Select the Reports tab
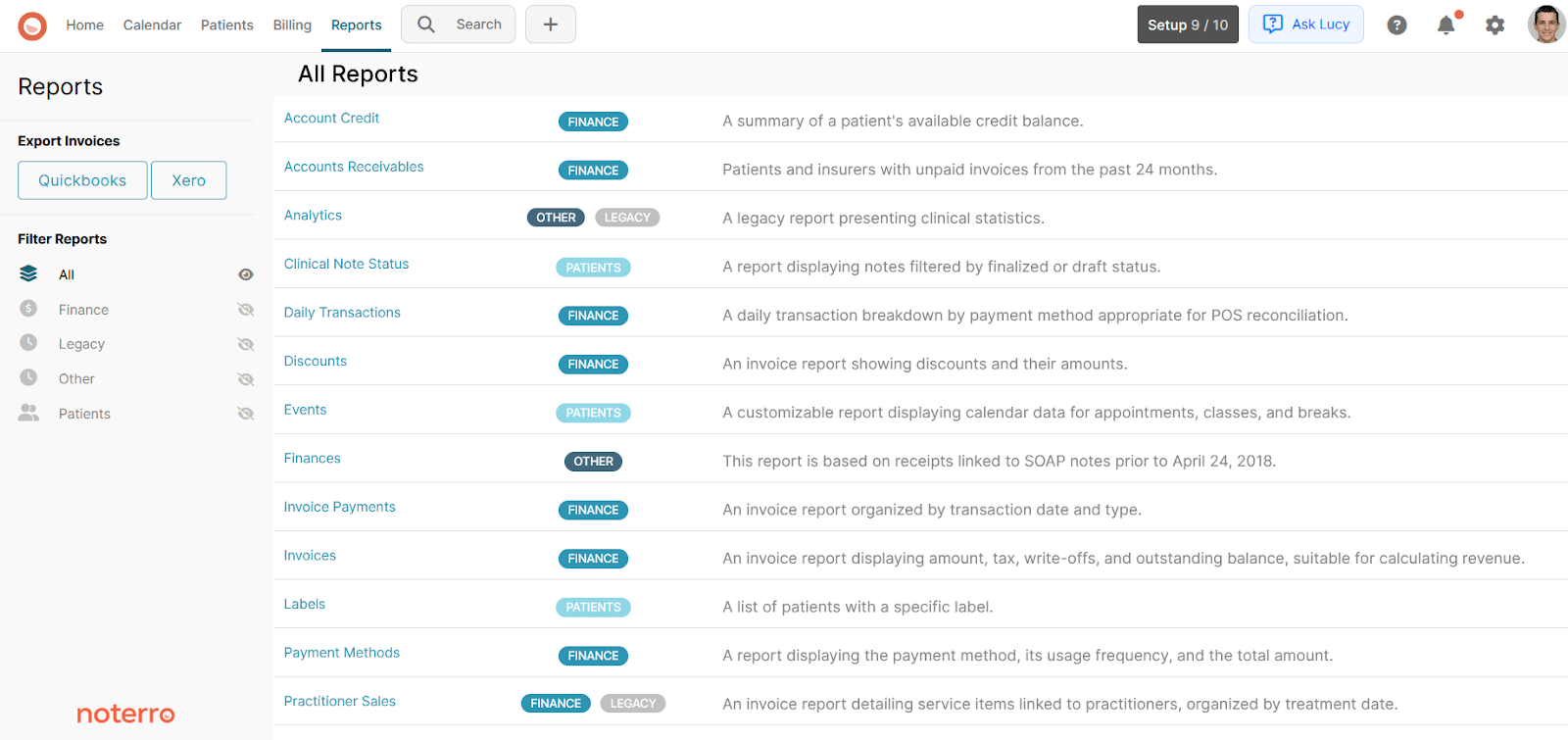 coord(356,25)
